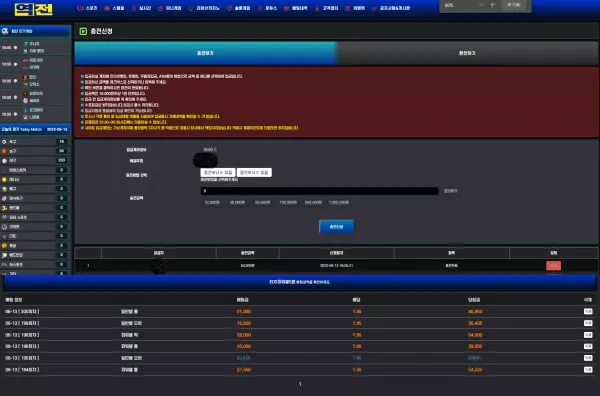Add the 1,000,000원 quick amount
Image resolution: width=600 pixels, height=396 pixels.
(x=339, y=202)
